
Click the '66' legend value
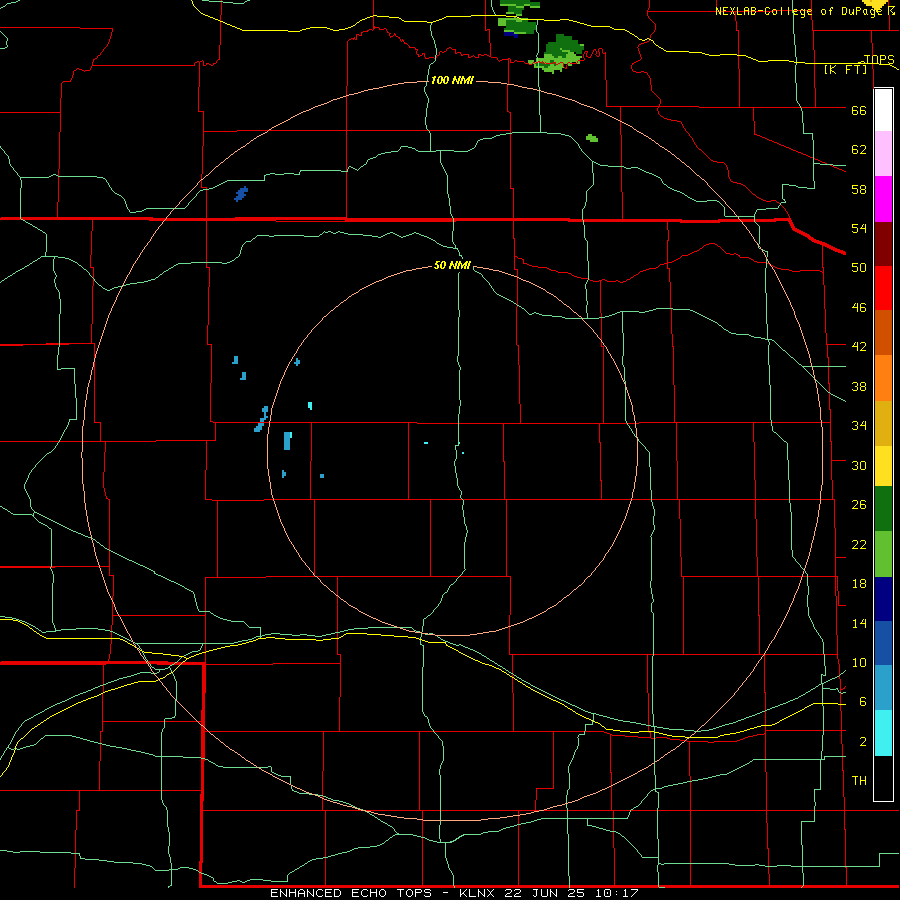point(859,111)
